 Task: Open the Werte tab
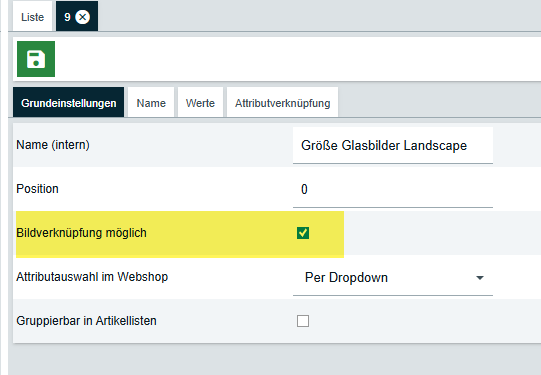[200, 102]
